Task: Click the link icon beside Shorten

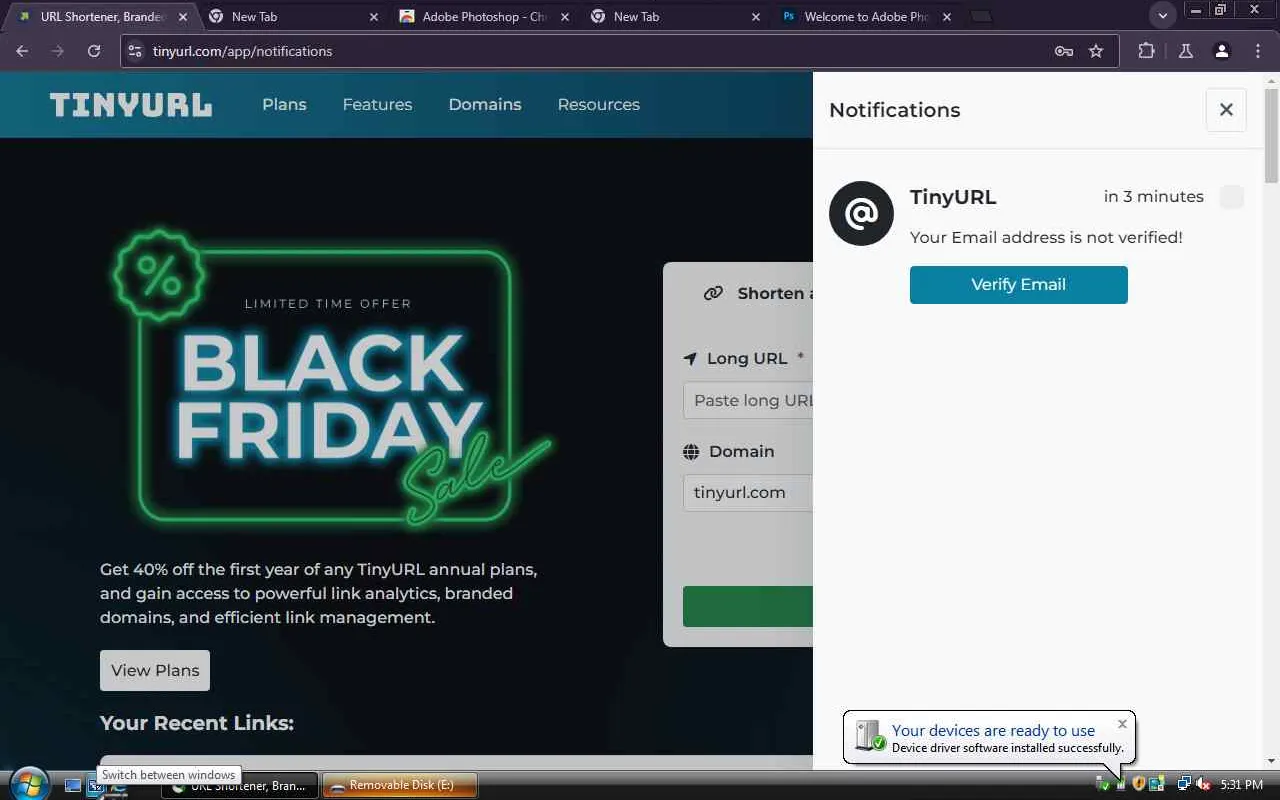Action: (x=713, y=293)
